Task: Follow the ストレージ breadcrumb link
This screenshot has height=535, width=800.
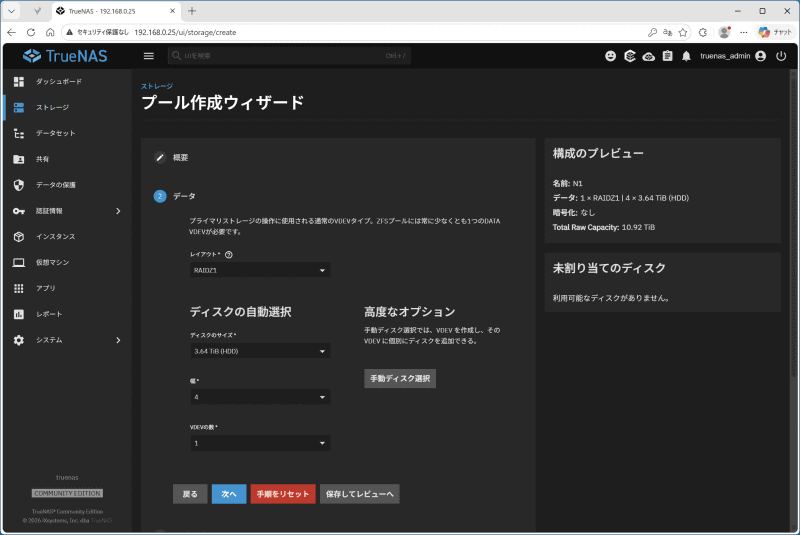Action: [x=157, y=86]
